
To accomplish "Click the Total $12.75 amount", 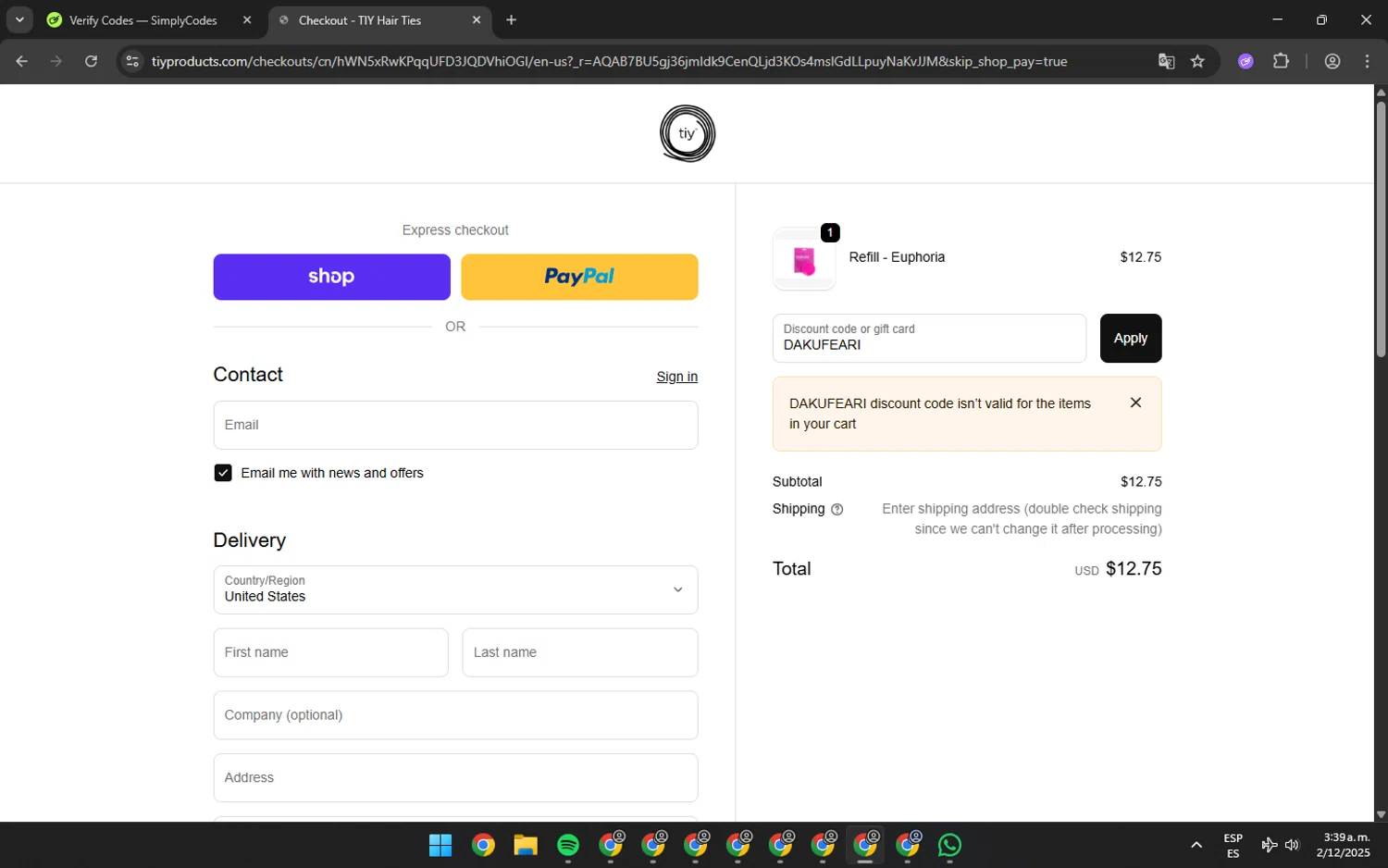I will point(1134,569).
